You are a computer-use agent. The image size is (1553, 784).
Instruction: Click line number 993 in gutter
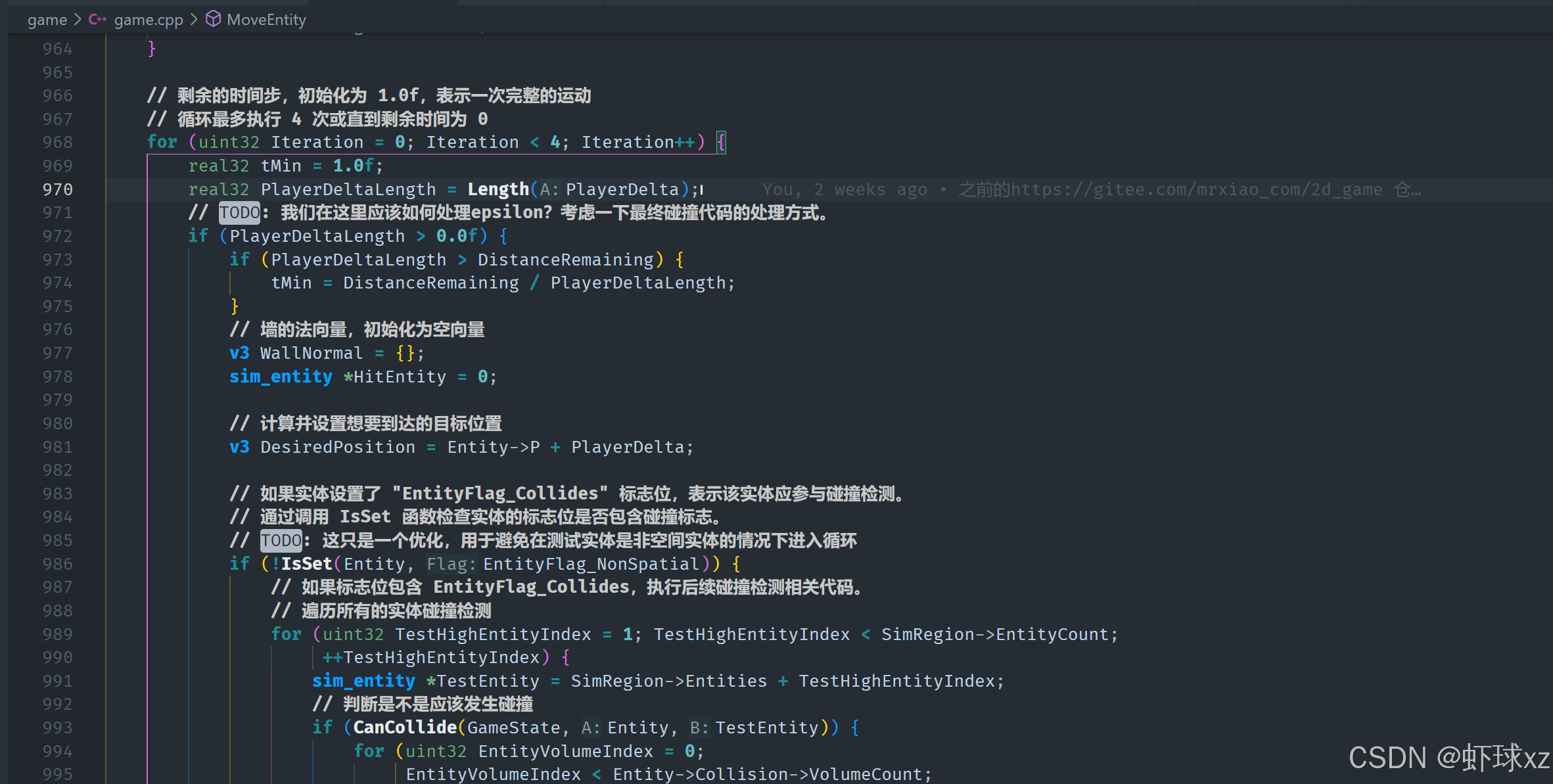[58, 727]
